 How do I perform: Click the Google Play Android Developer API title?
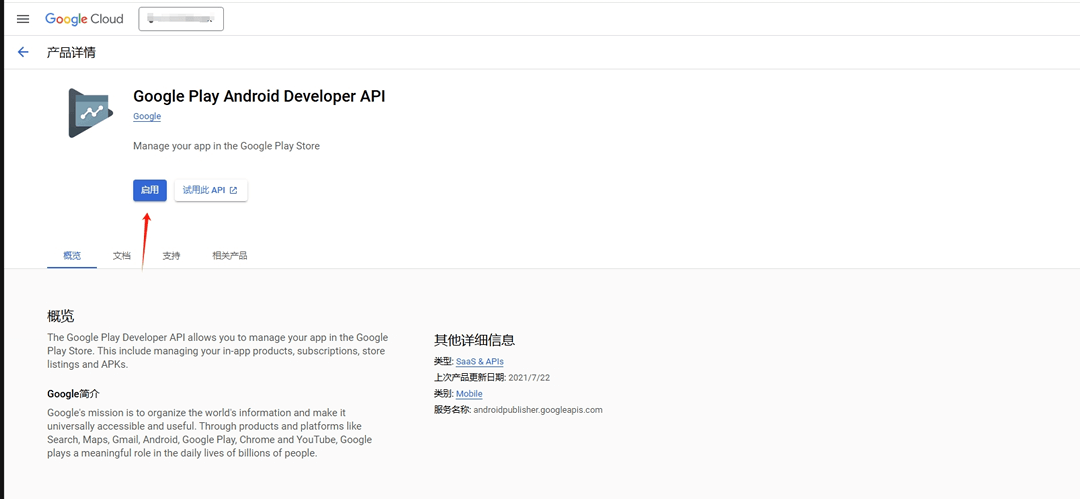259,96
